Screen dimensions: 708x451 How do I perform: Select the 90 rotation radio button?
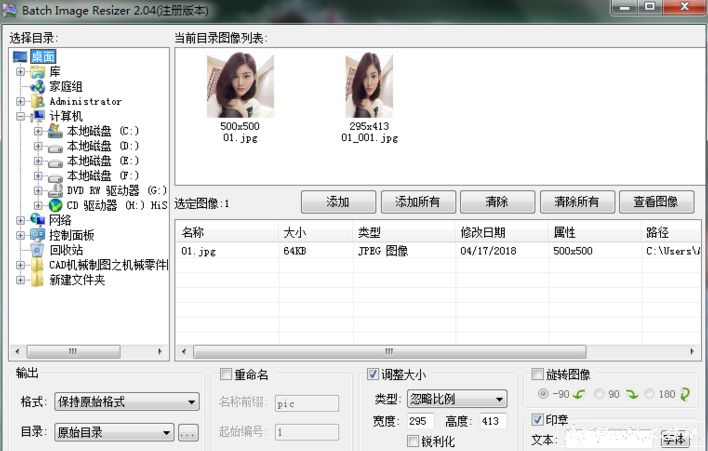pos(599,394)
